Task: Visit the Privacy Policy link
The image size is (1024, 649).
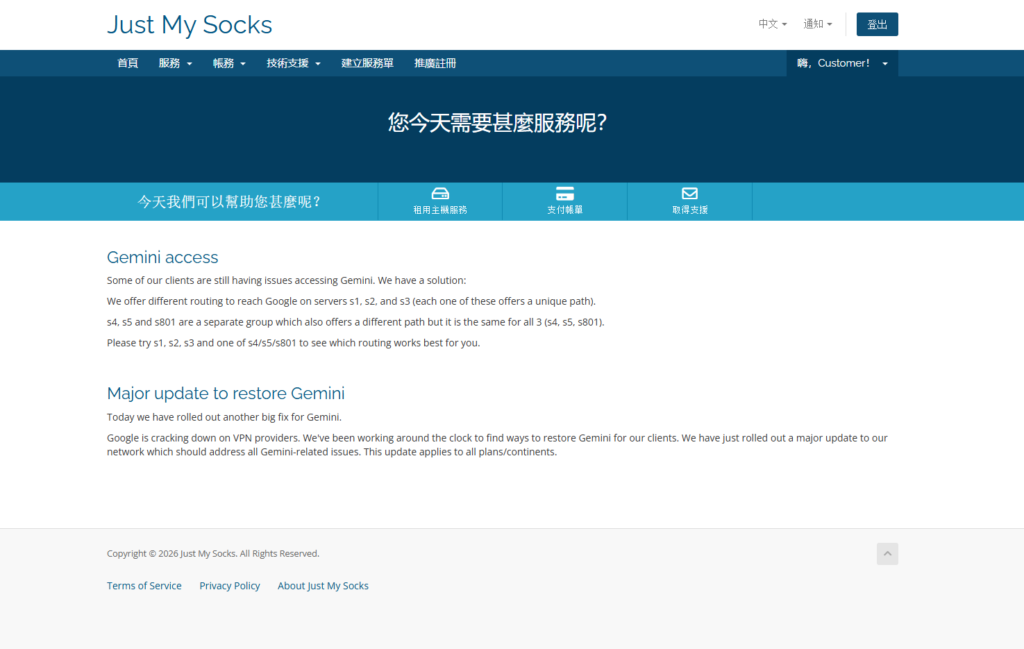Action: point(229,586)
